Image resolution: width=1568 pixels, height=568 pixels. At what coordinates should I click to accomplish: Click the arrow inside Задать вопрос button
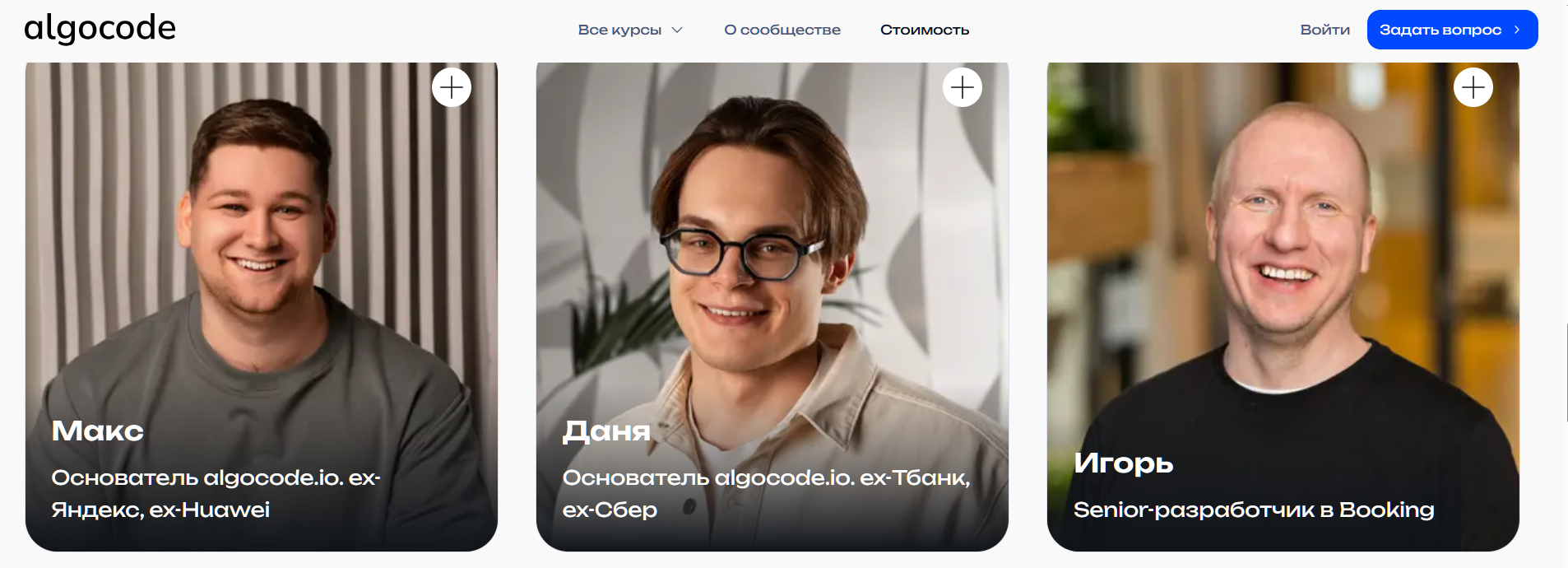[x=1517, y=30]
